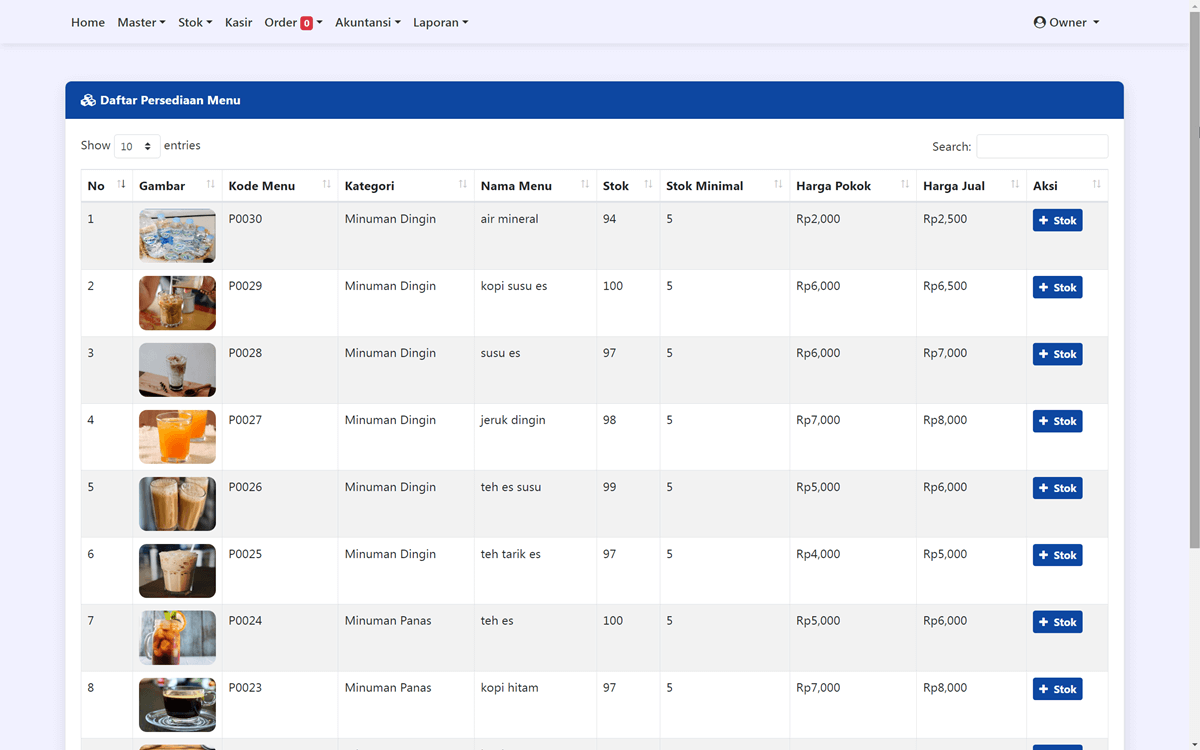Click the boxes icon beside Daftar Persediaan Menu
Image resolution: width=1200 pixels, height=750 pixels.
coord(88,100)
